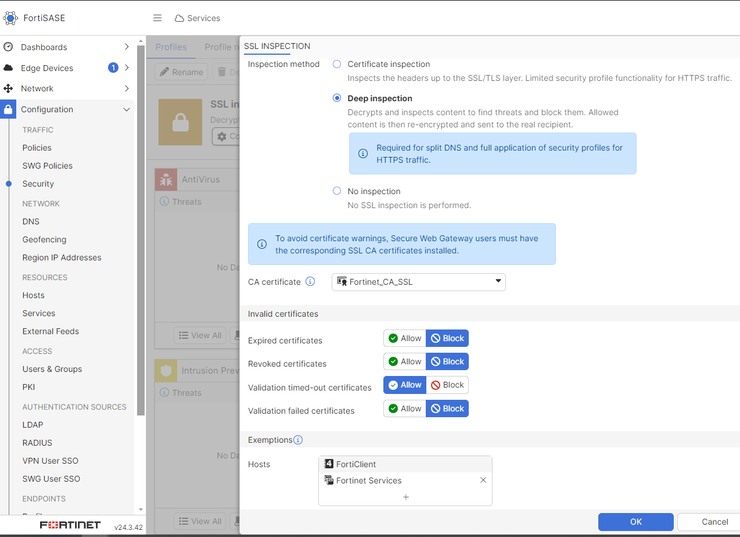
Task: Set Validation failed certificates to Allow
Action: [x=404, y=409]
